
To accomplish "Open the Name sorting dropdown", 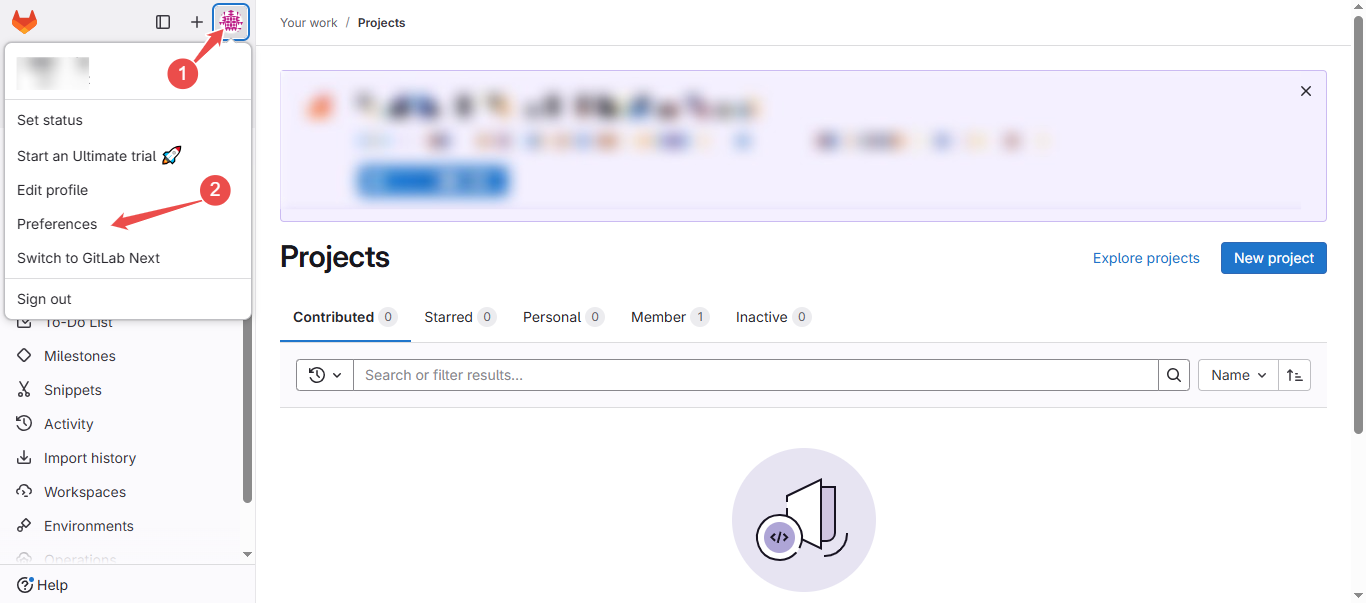I will [x=1237, y=374].
